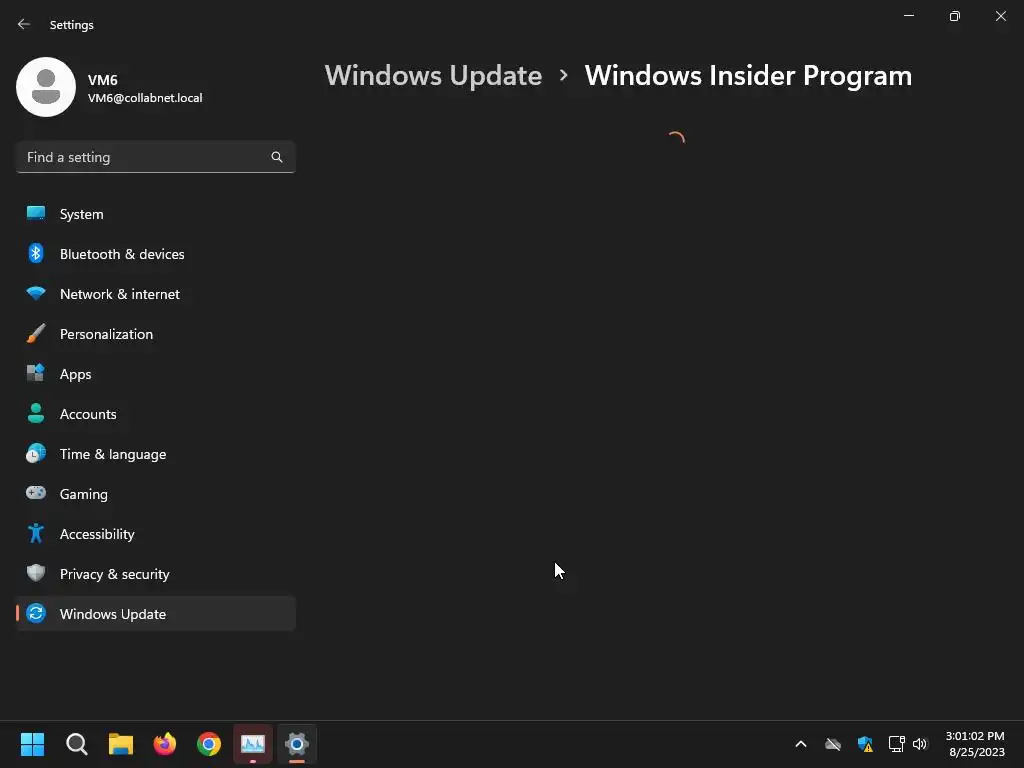This screenshot has width=1024, height=768.
Task: Click Windows Update breadcrumb link
Action: pyautogui.click(x=434, y=76)
